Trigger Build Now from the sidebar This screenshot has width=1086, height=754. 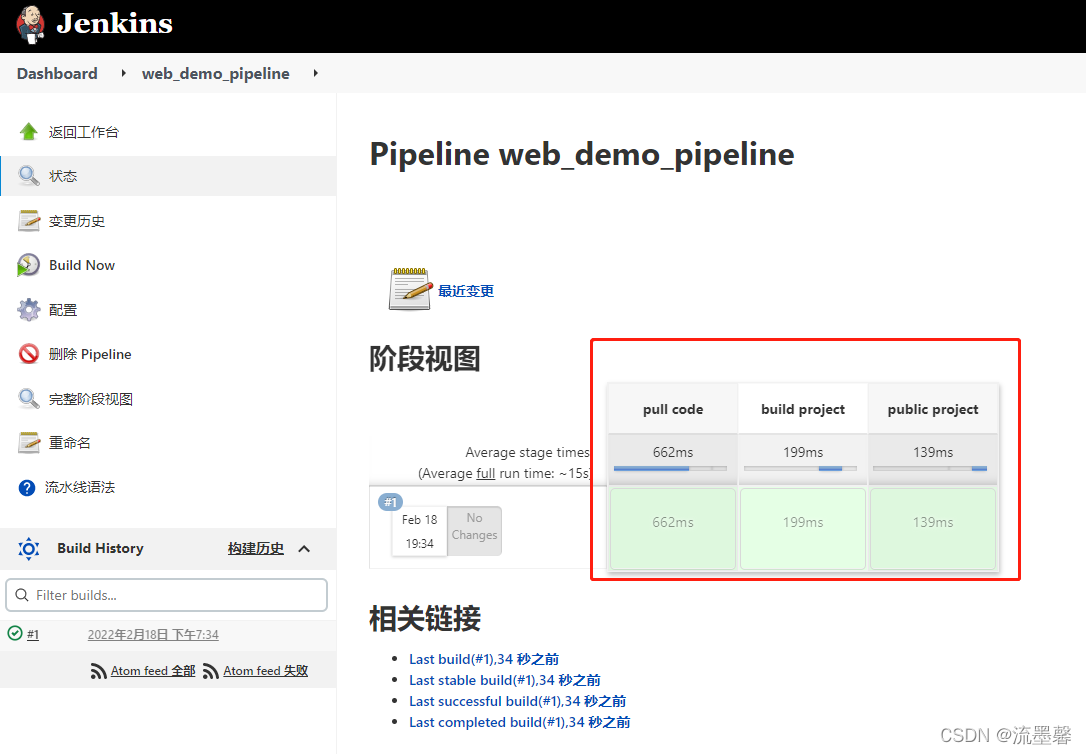pos(82,265)
